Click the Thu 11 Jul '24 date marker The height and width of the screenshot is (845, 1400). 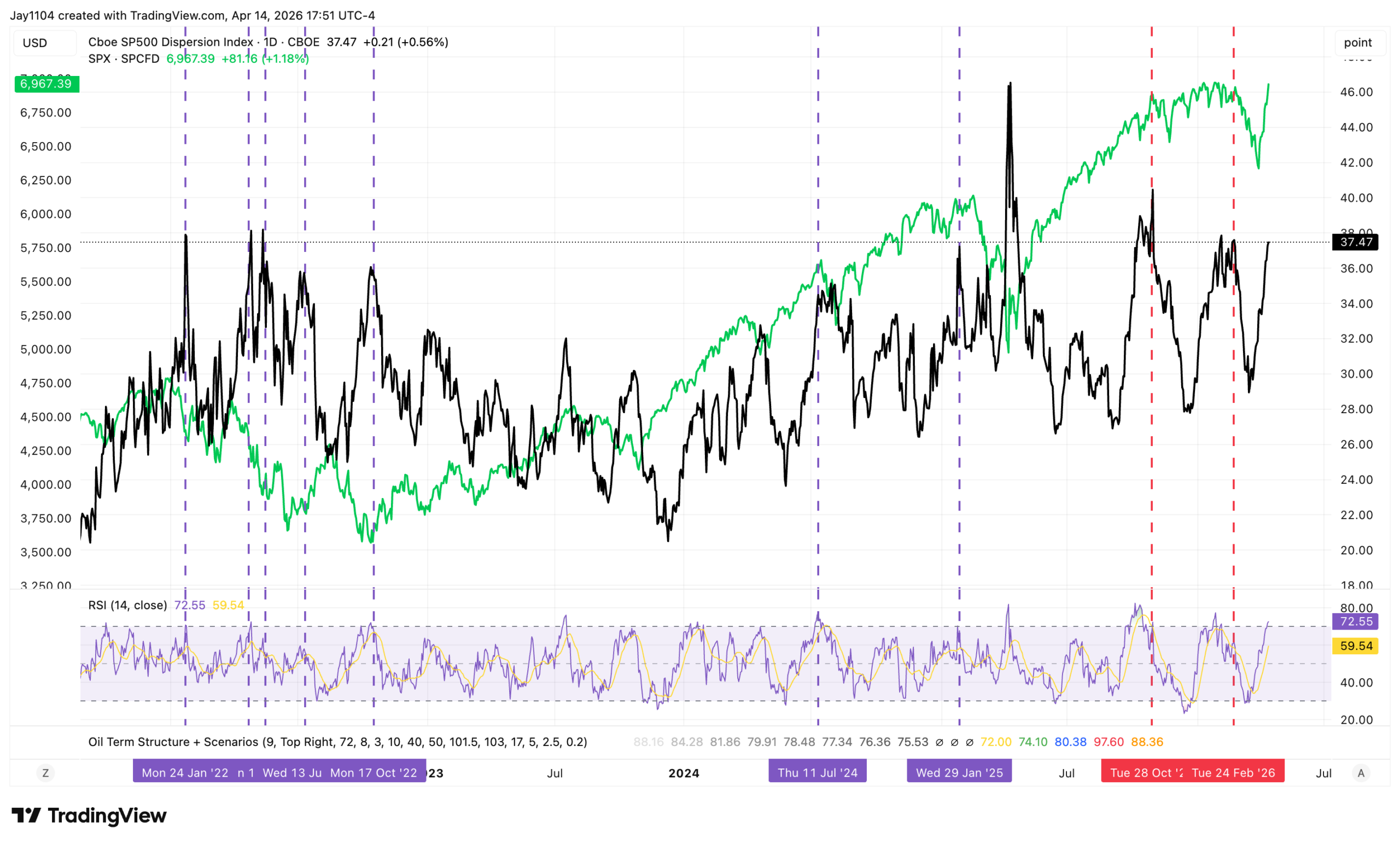817,773
